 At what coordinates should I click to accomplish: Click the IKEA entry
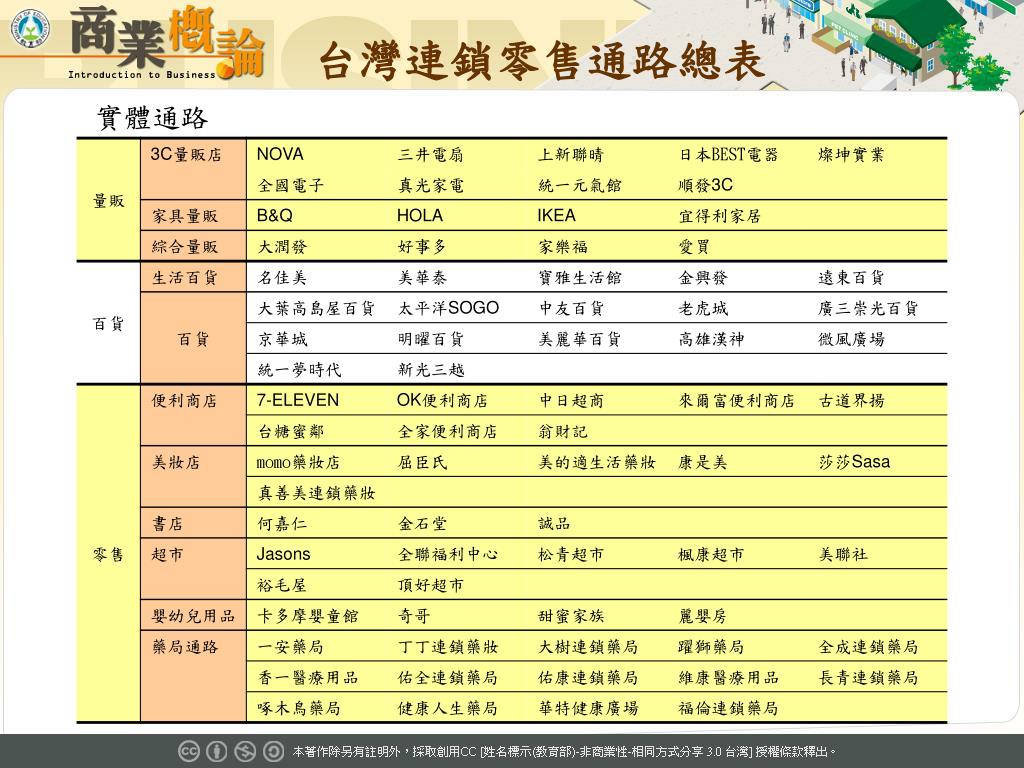[x=556, y=216]
